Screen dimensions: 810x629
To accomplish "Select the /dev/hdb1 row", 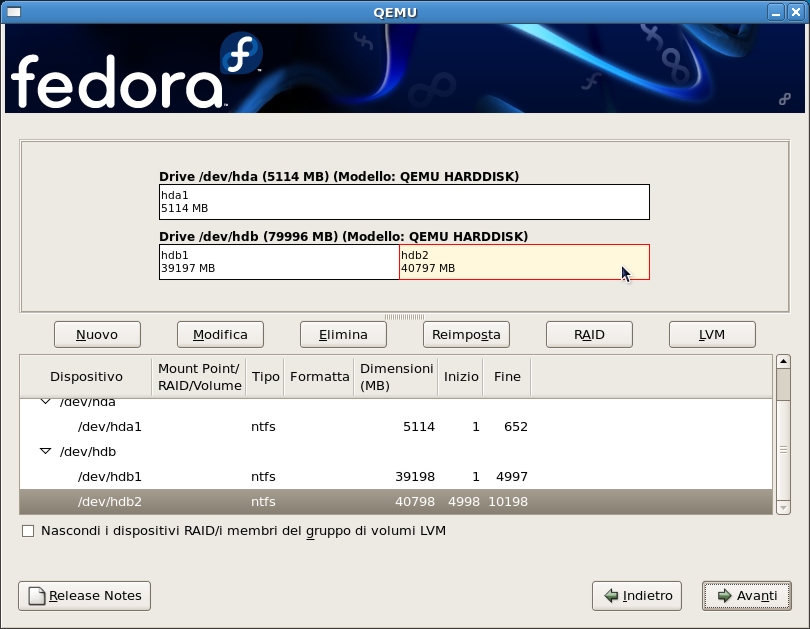I will [396, 476].
